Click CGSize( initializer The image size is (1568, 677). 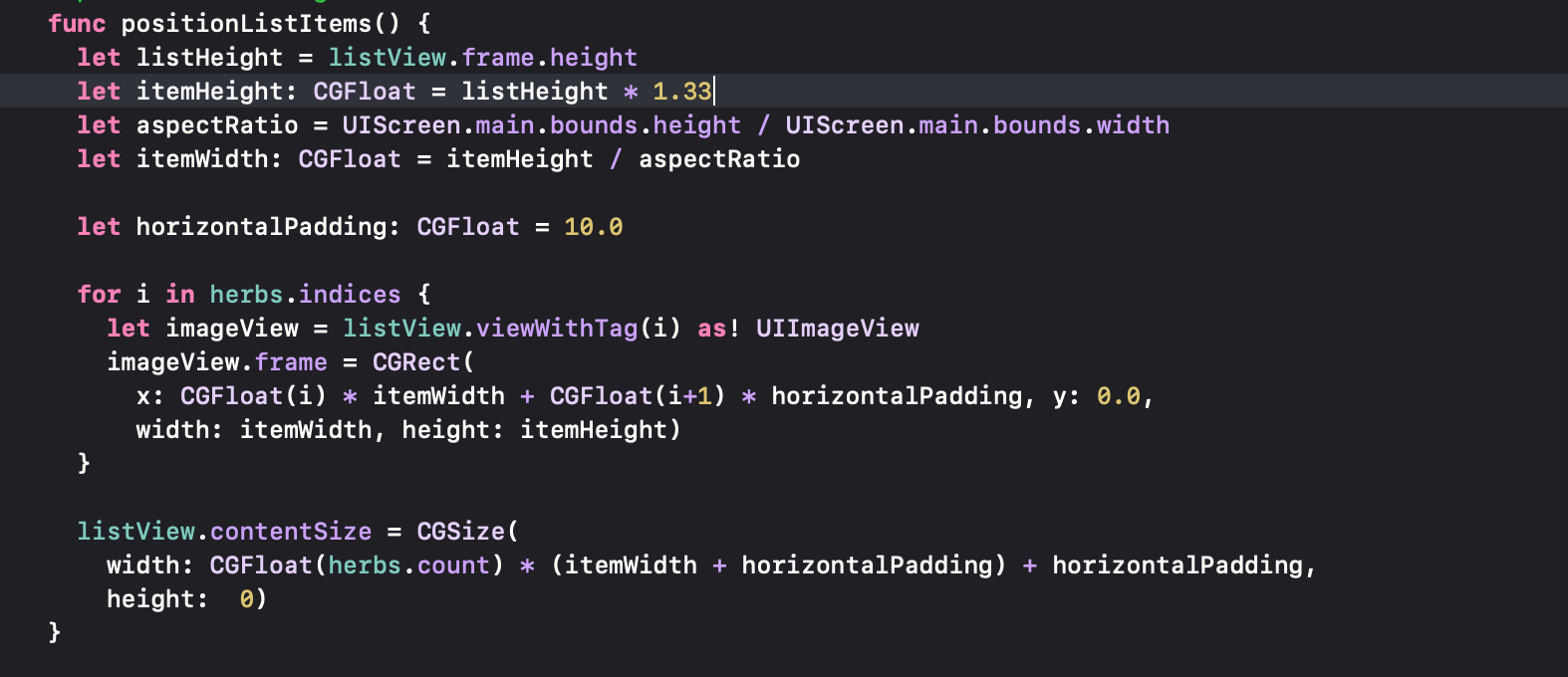pos(468,532)
